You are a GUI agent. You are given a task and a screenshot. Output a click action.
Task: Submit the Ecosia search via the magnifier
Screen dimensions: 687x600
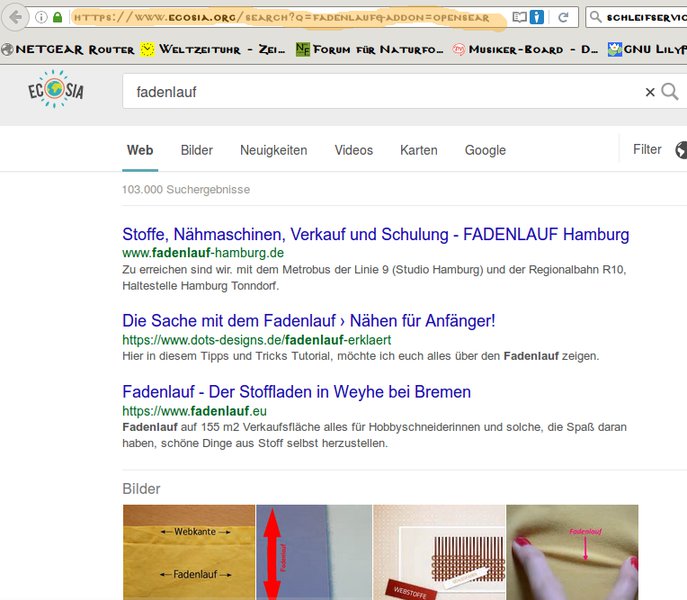(670, 92)
